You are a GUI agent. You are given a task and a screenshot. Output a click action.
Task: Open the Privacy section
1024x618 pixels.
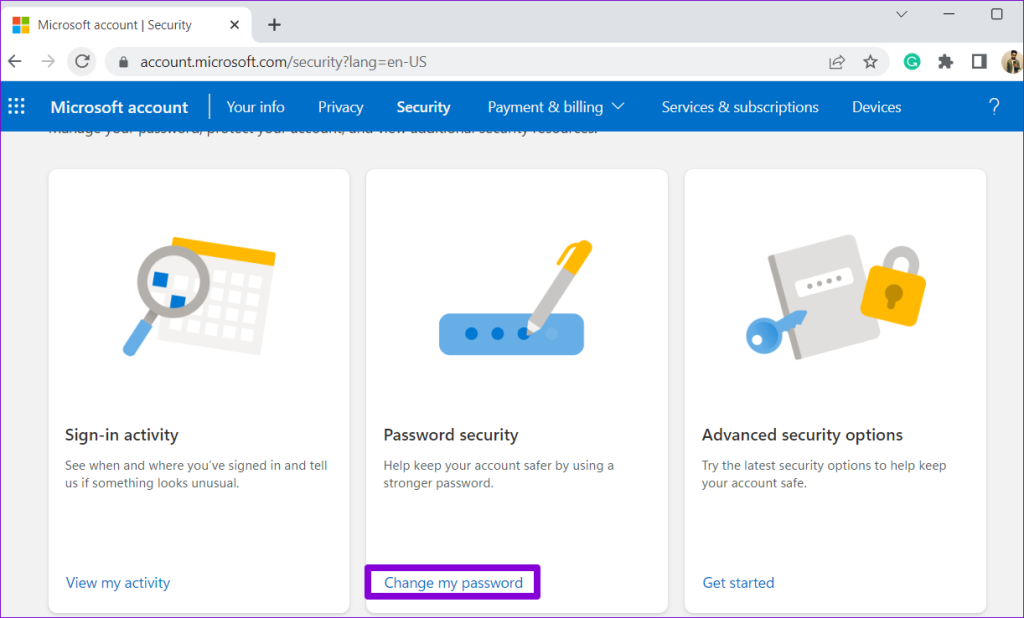coord(340,106)
